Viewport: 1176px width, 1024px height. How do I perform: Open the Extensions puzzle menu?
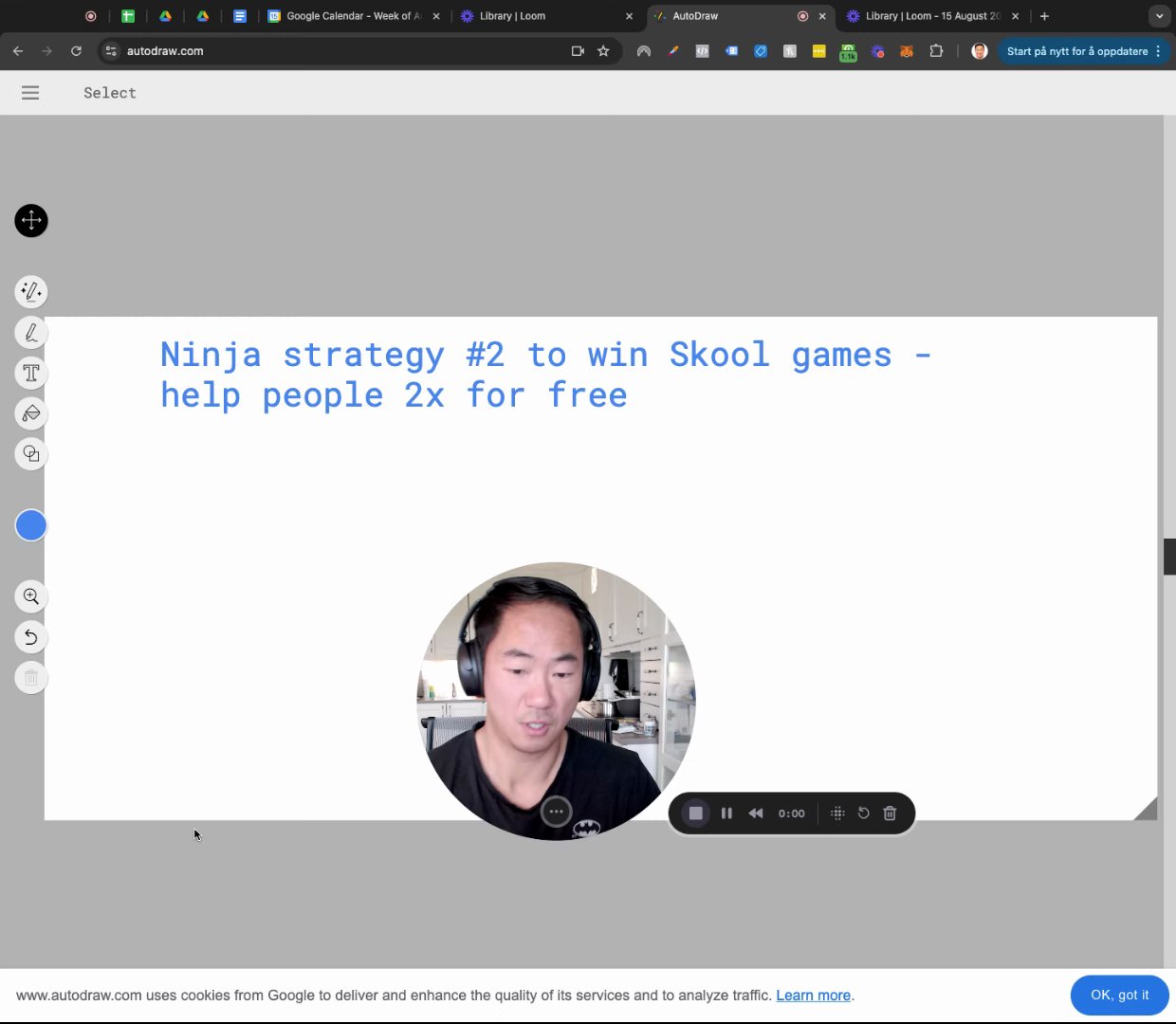[x=936, y=51]
